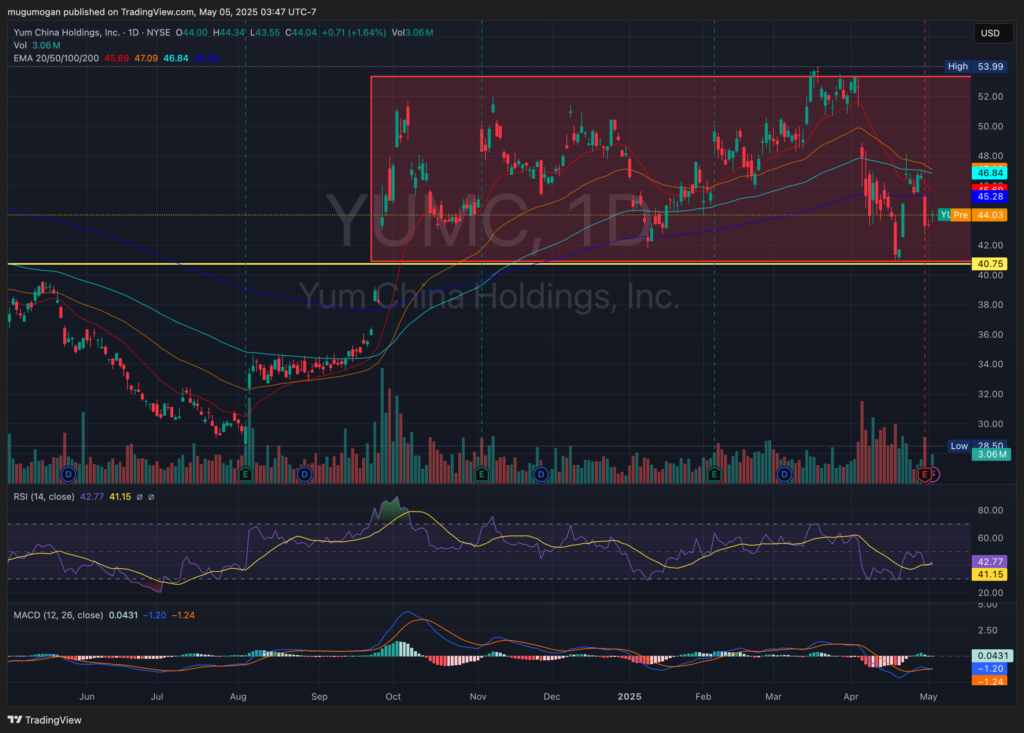
Task: Click the published-by header text at top
Action: pos(161,12)
